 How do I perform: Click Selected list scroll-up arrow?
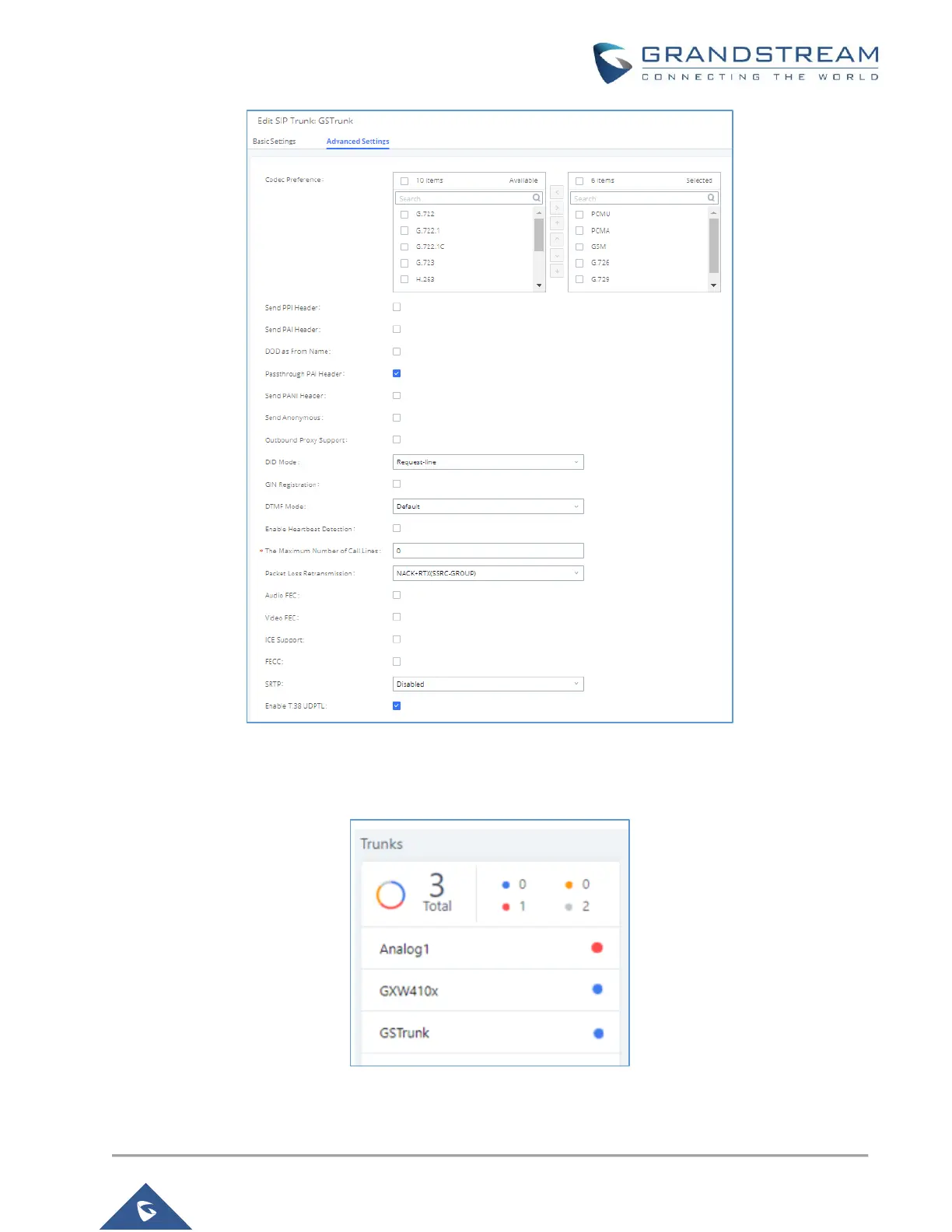click(x=714, y=212)
